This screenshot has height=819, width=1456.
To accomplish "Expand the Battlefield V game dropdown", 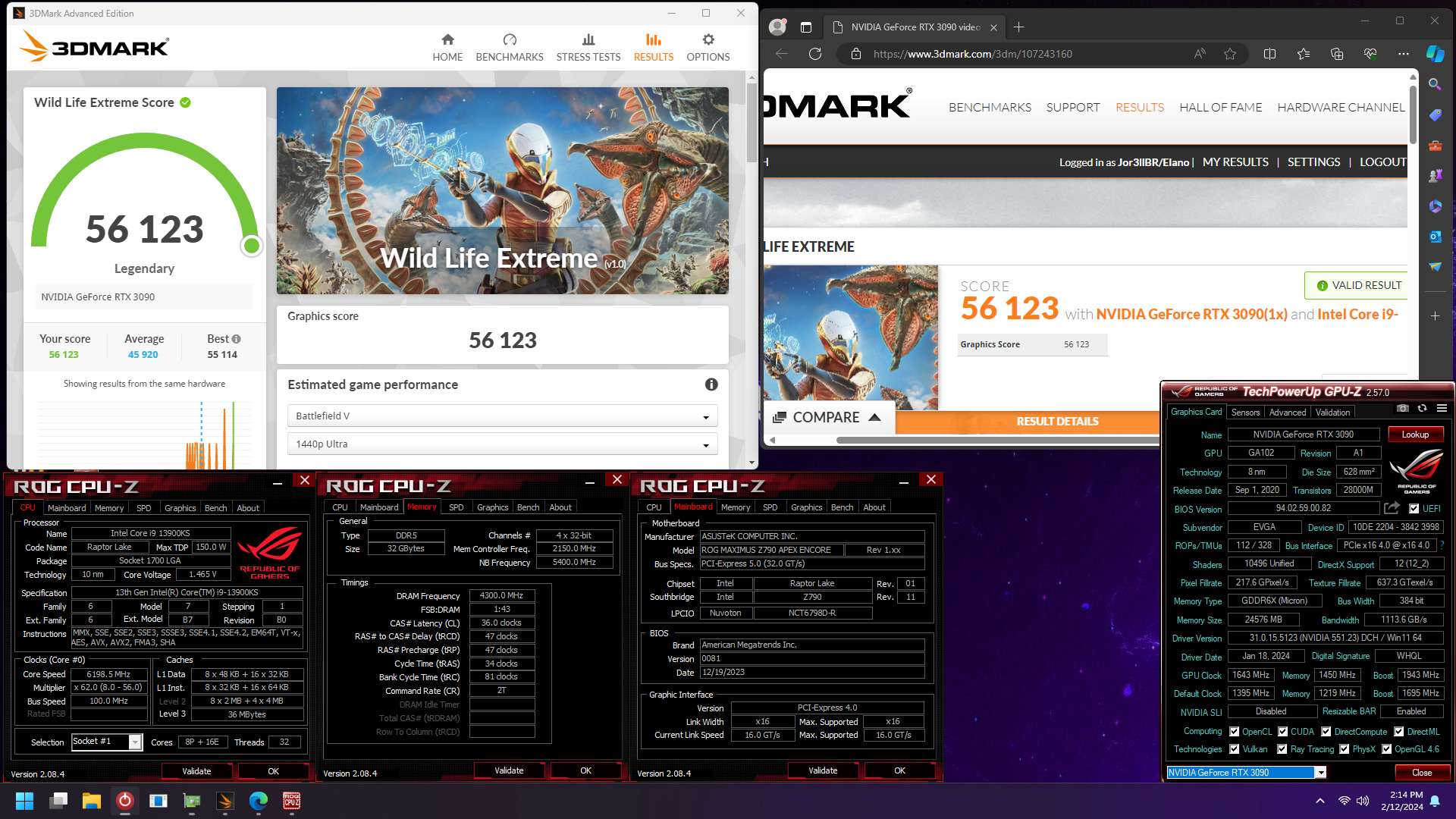I will pos(502,416).
